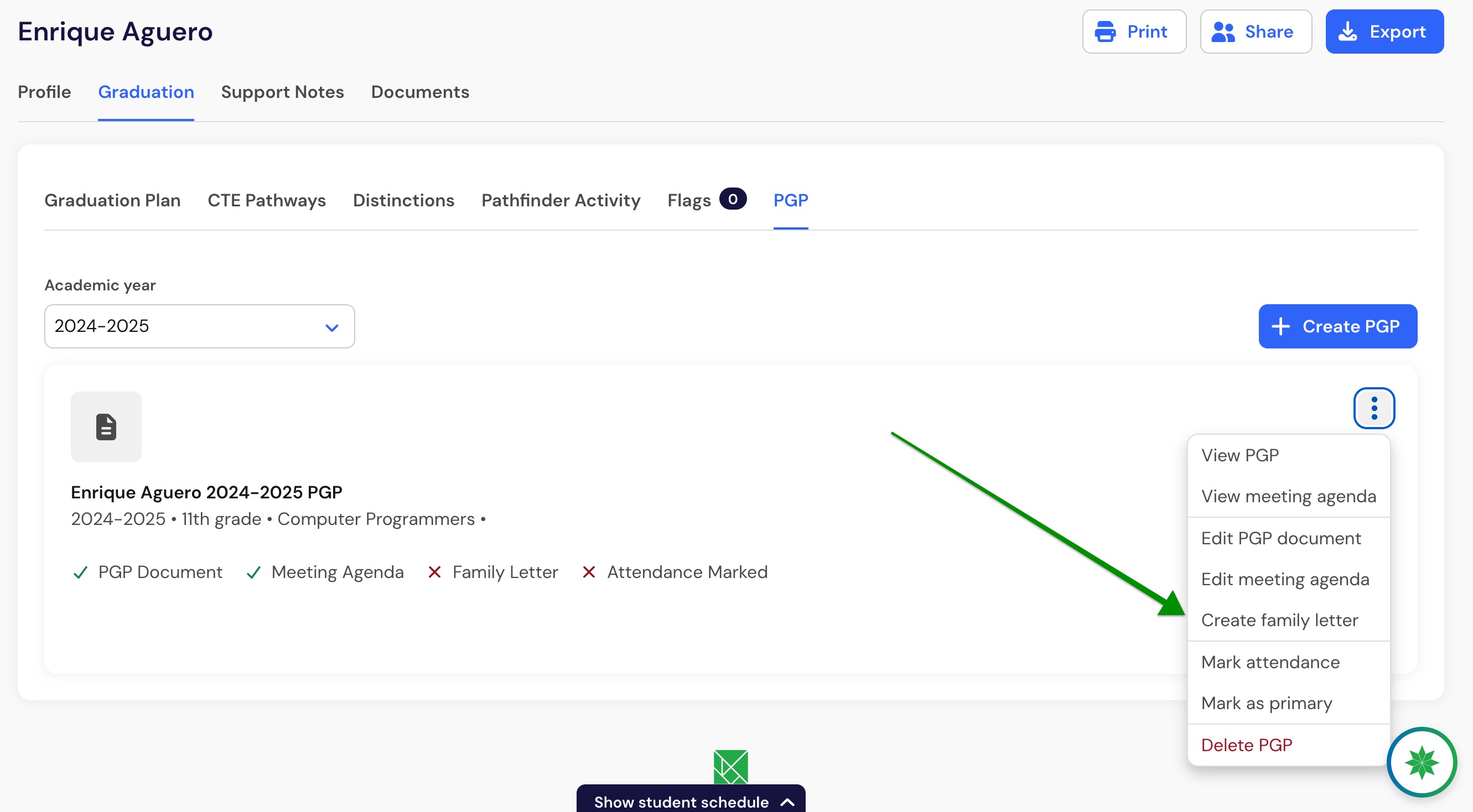Click the Attendance Marked status item

pos(675,572)
